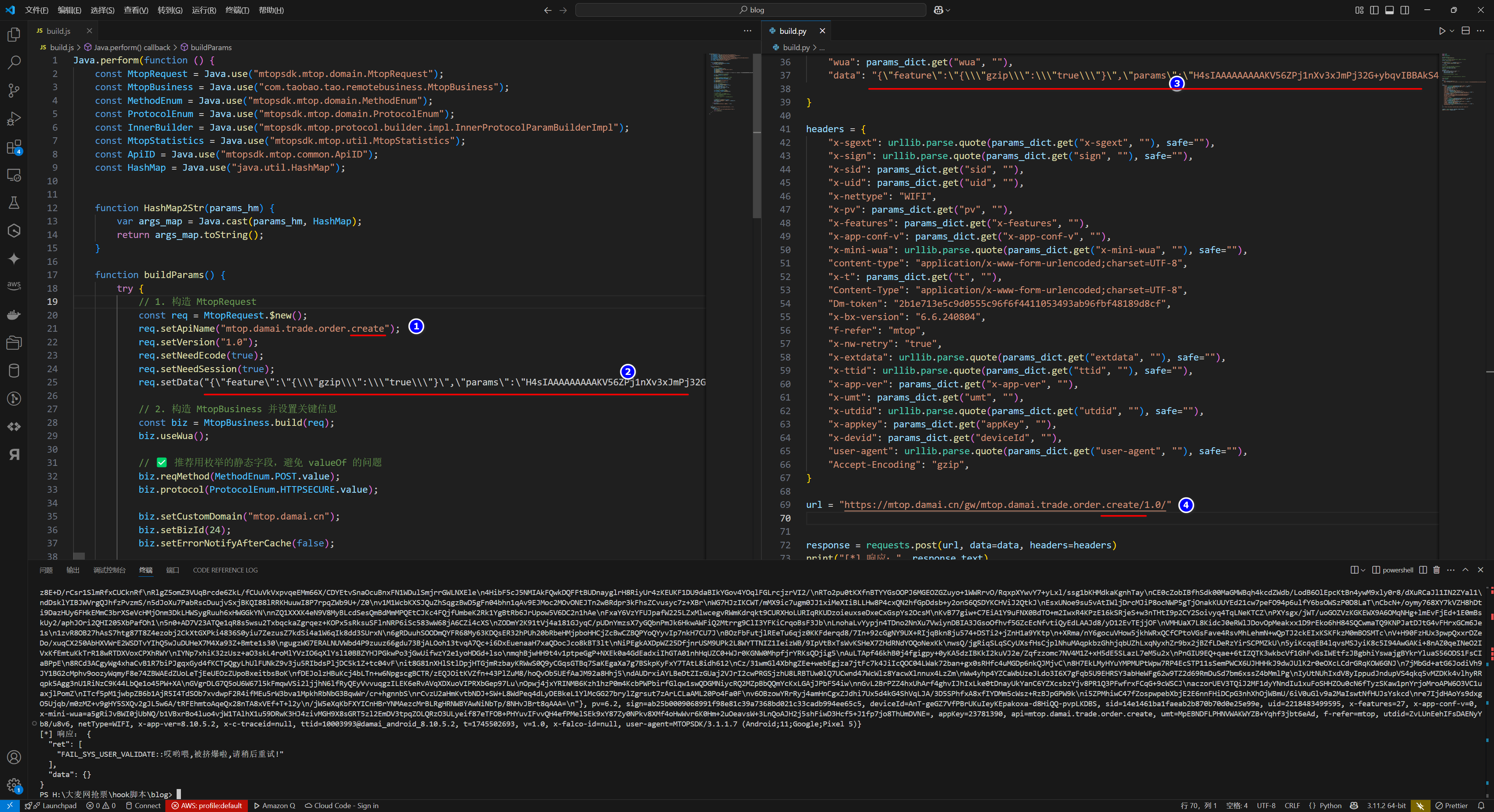Split the build.py editor down
The image size is (1494, 812).
point(1466,31)
